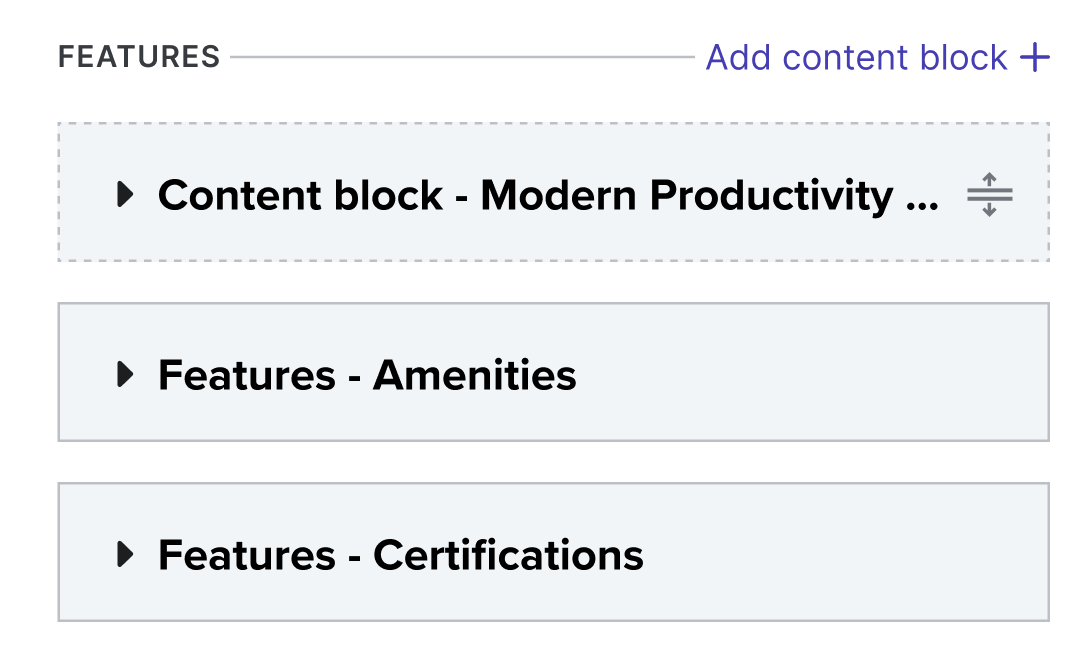Click the down arrow of the reorder handle
Viewport: 1088px width, 660px height.
point(990,209)
